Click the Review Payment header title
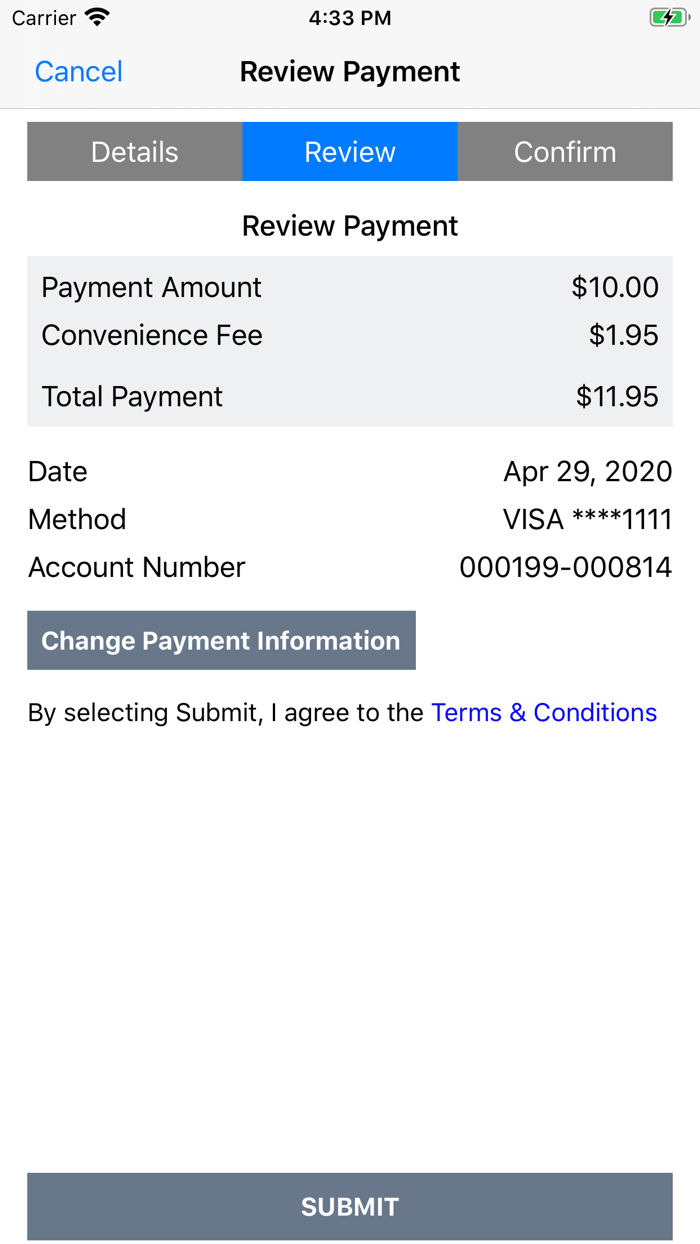This screenshot has height=1244, width=700. [x=350, y=71]
